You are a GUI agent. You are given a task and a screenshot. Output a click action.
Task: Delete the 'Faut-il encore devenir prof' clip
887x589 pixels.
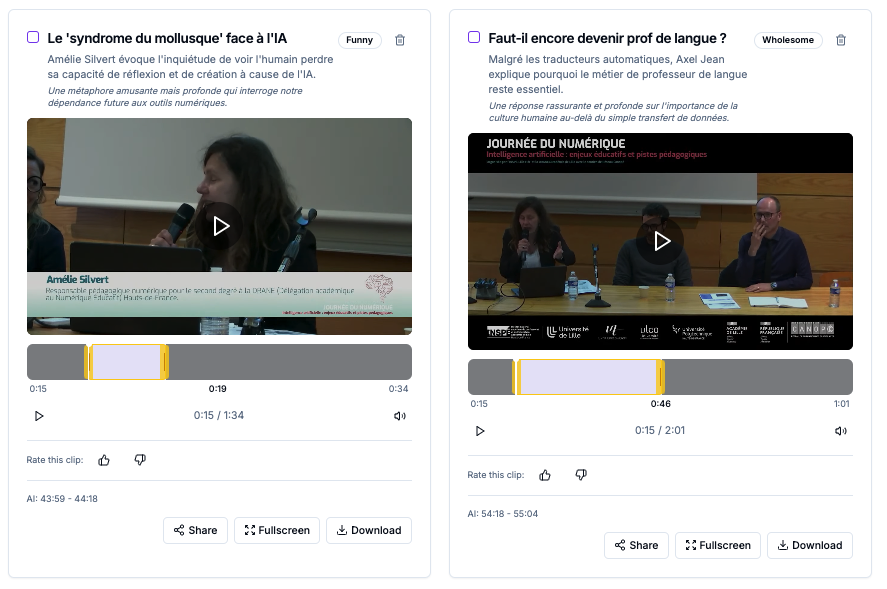[x=841, y=40]
